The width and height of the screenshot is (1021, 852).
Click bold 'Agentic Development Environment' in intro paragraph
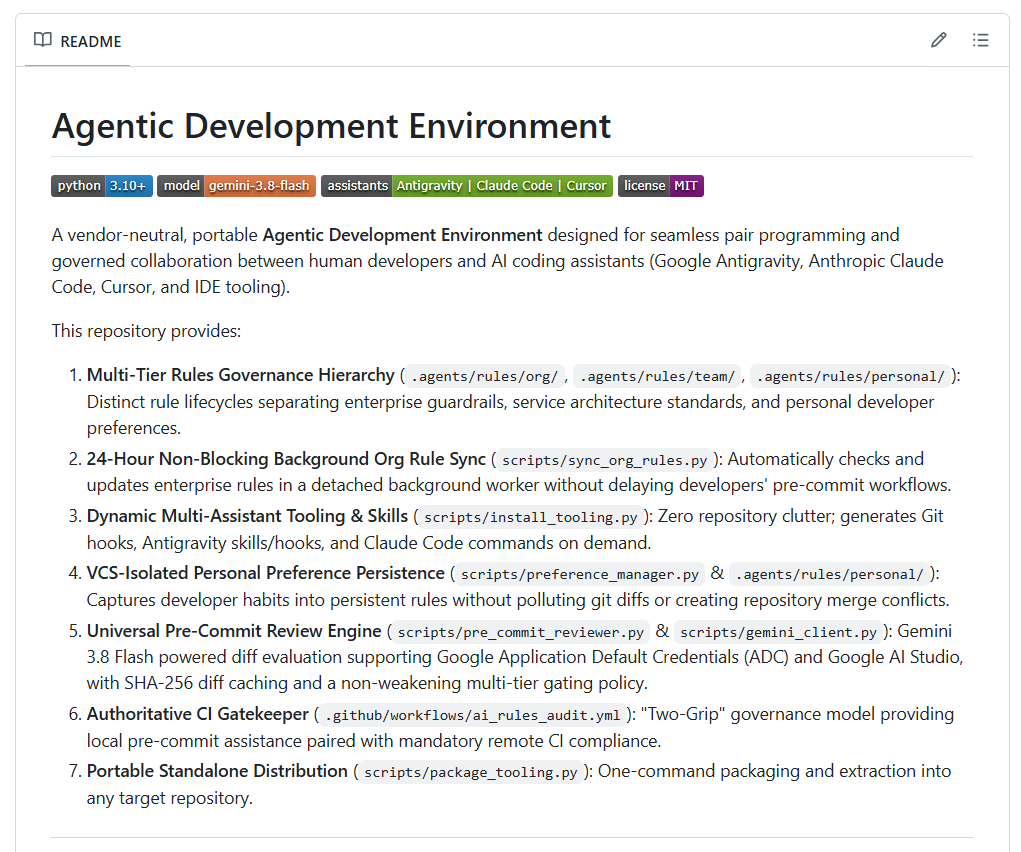[402, 235]
